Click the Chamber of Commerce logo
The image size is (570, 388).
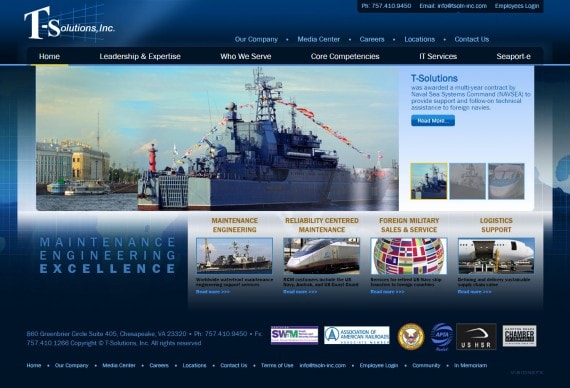point(519,336)
